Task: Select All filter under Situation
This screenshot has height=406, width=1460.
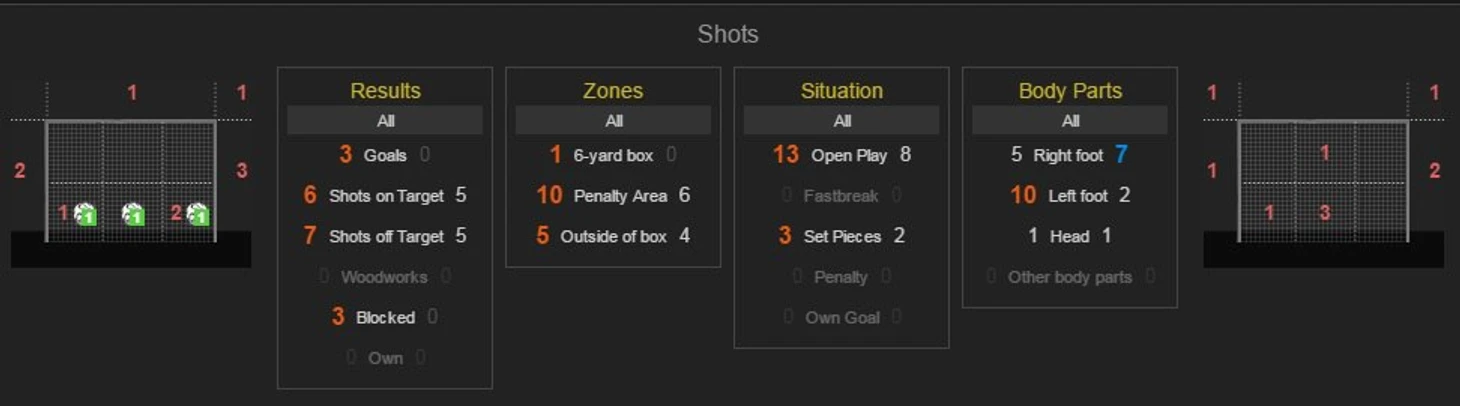Action: point(842,121)
